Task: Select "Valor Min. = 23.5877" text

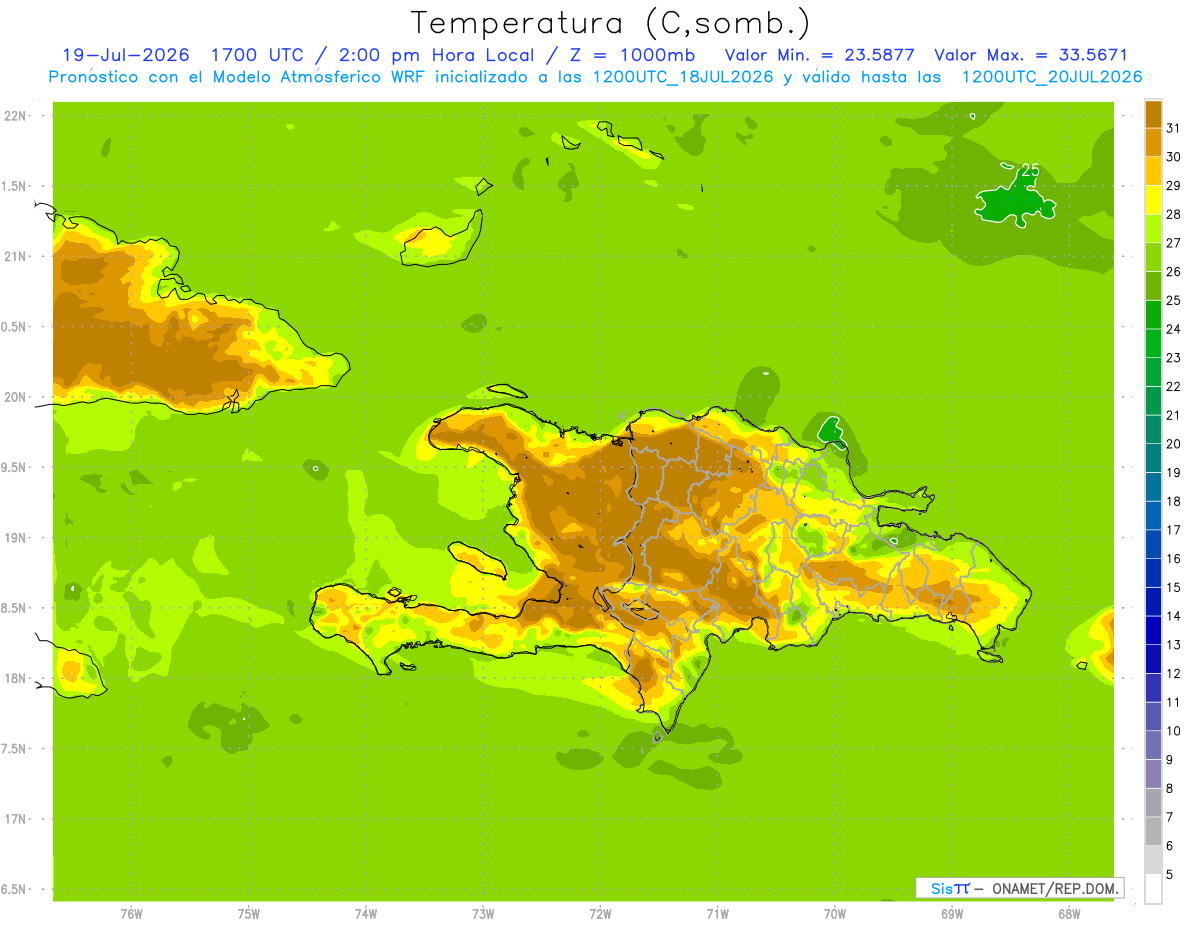Action: [819, 55]
